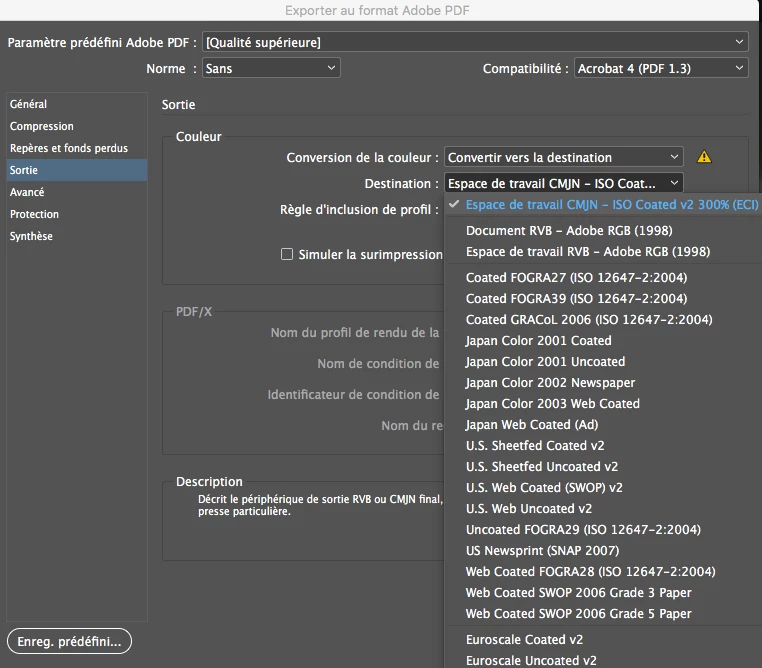Go to the Avancé panel
Viewport: 762px width, 668px height.
pyautogui.click(x=77, y=192)
